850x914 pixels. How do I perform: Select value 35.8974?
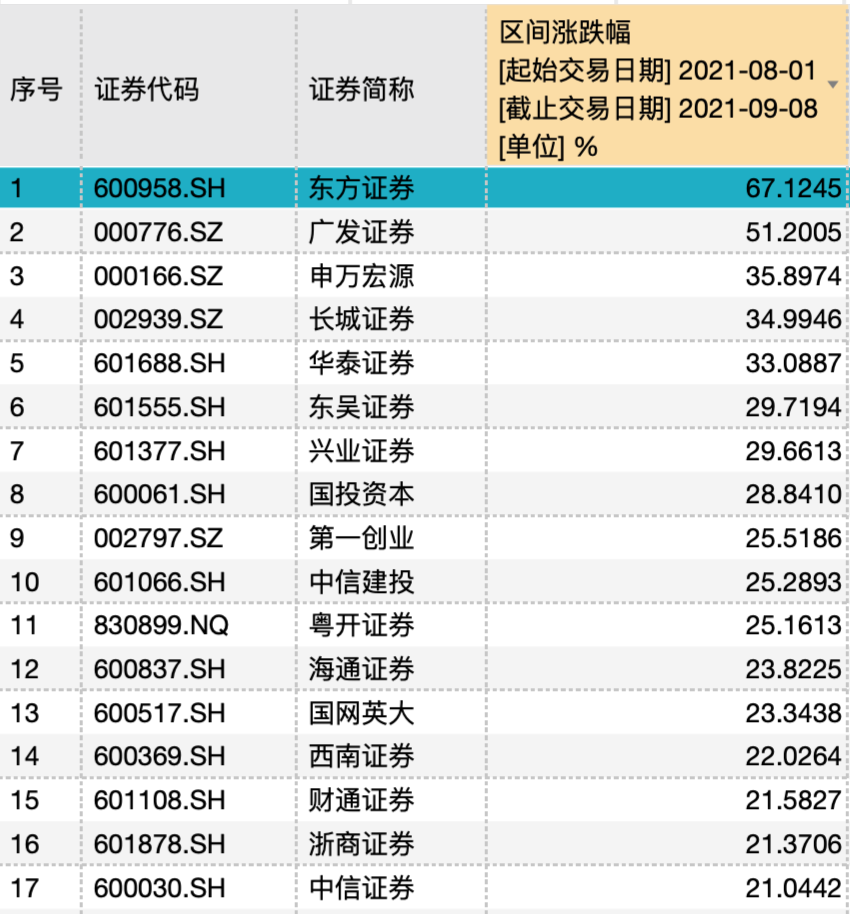coord(793,276)
